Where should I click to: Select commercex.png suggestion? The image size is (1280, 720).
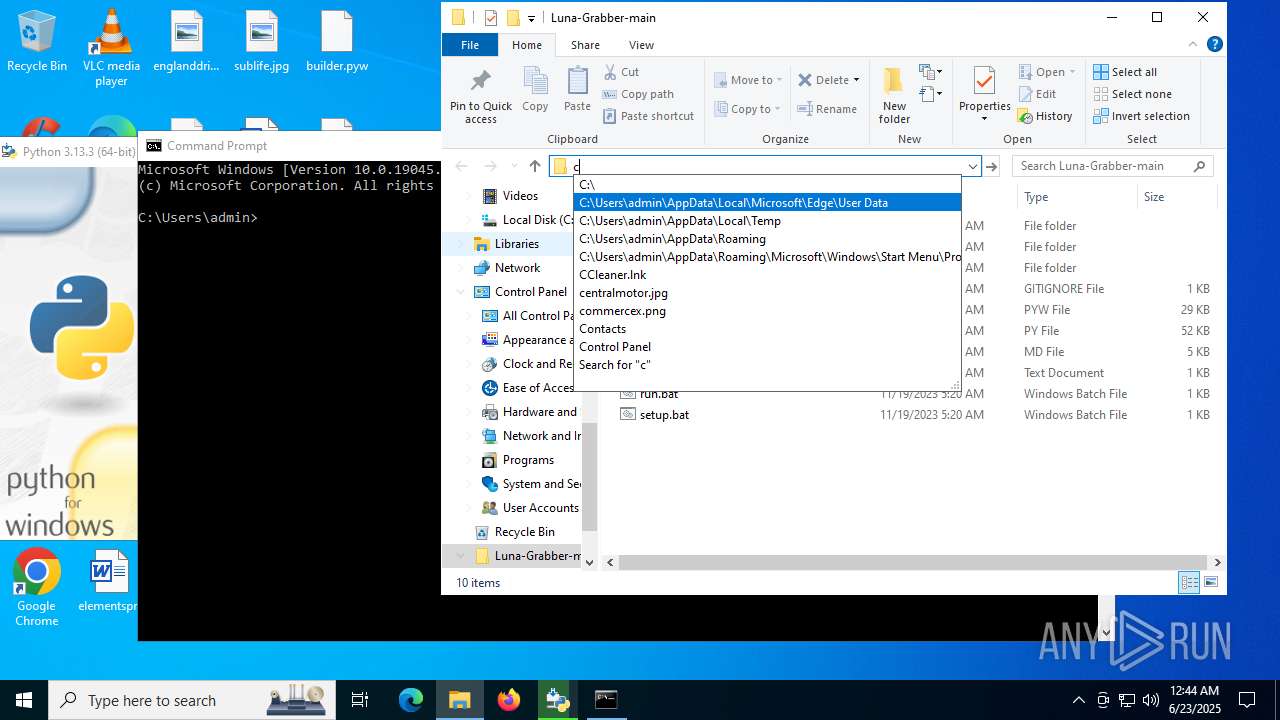[767, 311]
